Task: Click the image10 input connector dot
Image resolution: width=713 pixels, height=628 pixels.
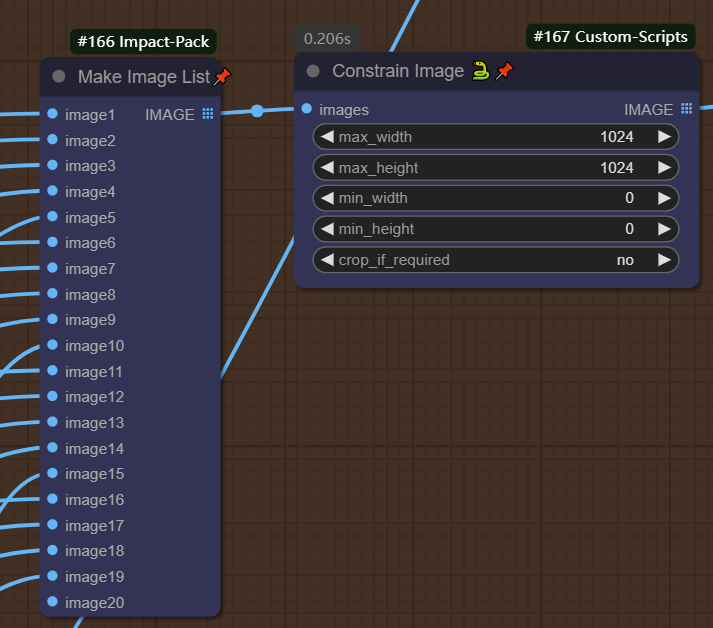Action: click(52, 346)
